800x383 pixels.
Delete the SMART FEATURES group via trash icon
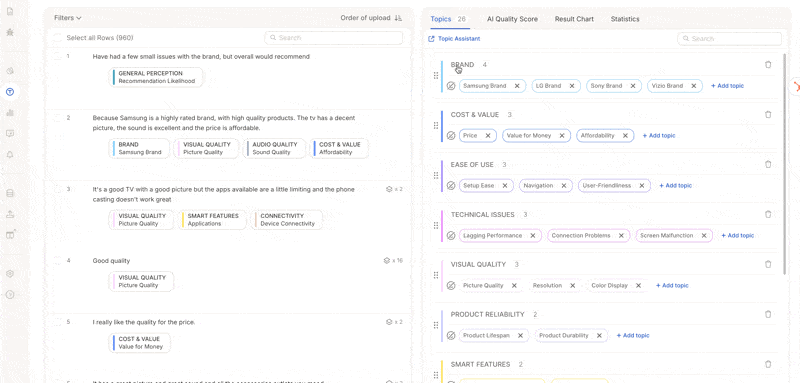(x=768, y=364)
